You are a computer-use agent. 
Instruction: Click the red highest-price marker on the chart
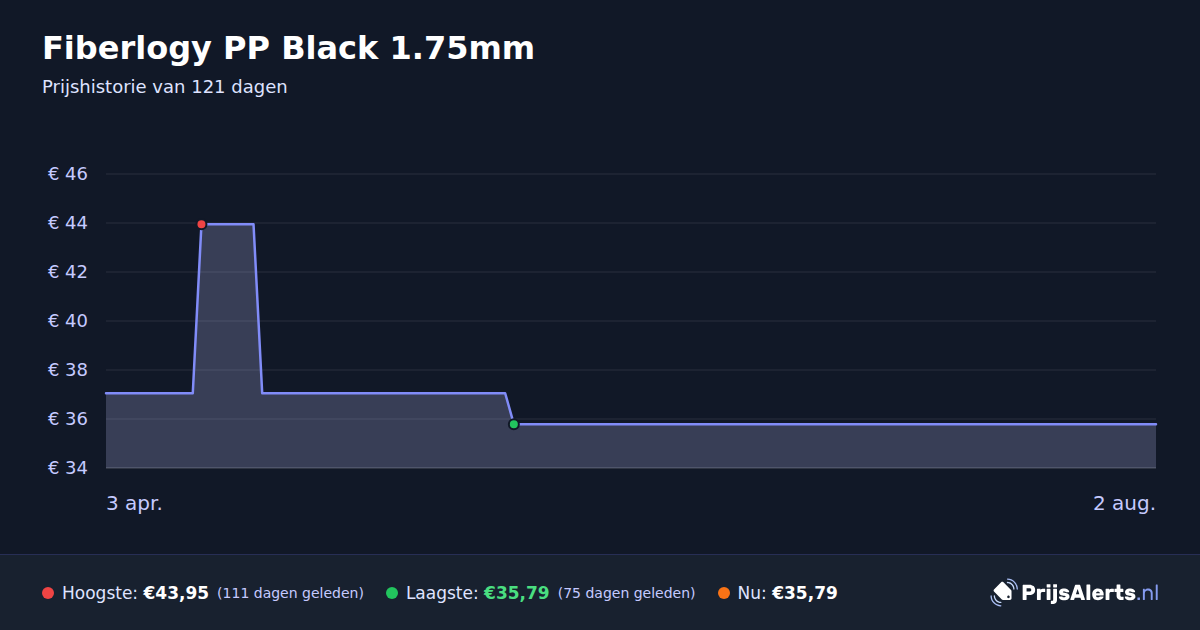(201, 224)
